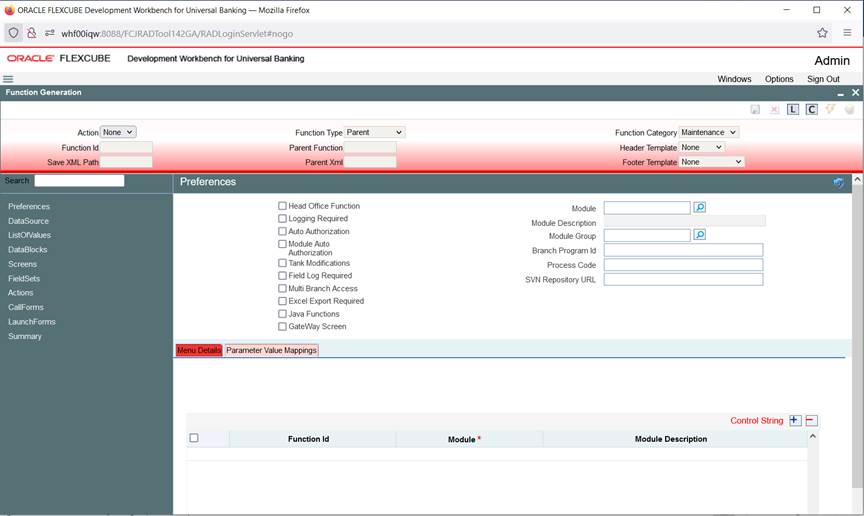Open the Firefox application menu

[x=847, y=33]
